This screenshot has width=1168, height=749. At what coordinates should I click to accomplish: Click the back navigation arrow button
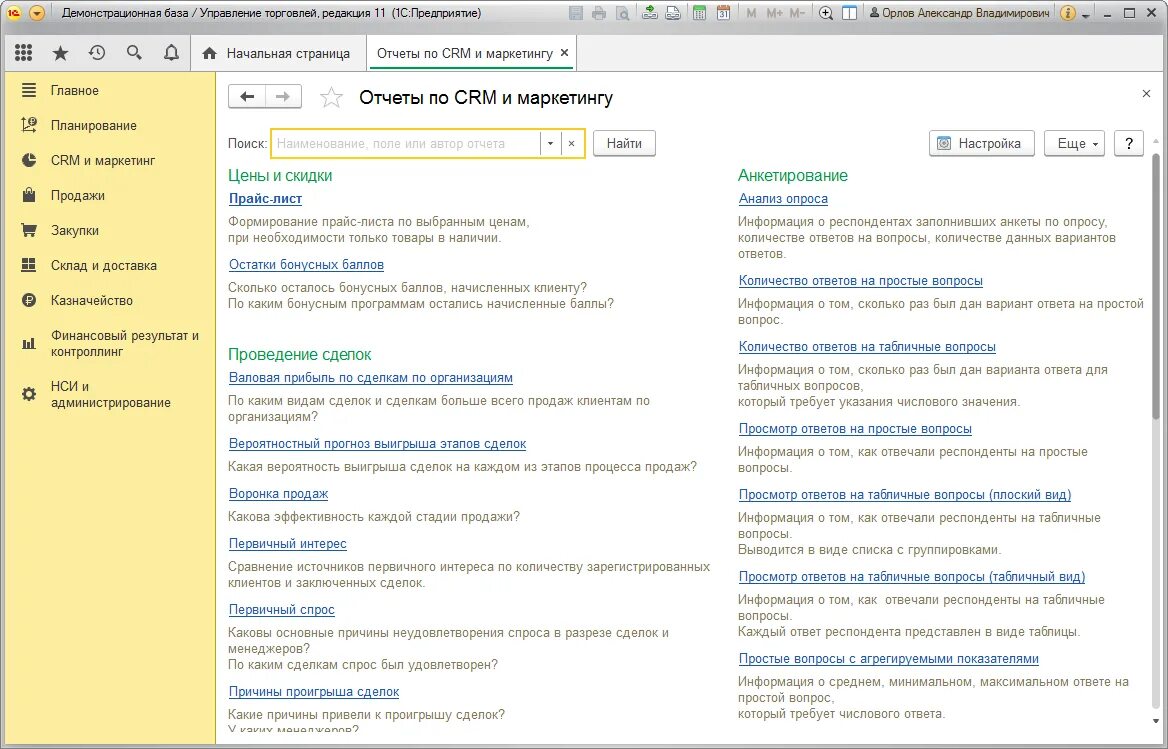tap(247, 97)
